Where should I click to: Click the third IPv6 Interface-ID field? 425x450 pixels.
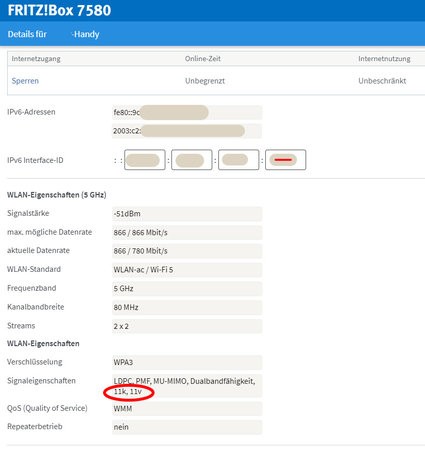tap(239, 160)
